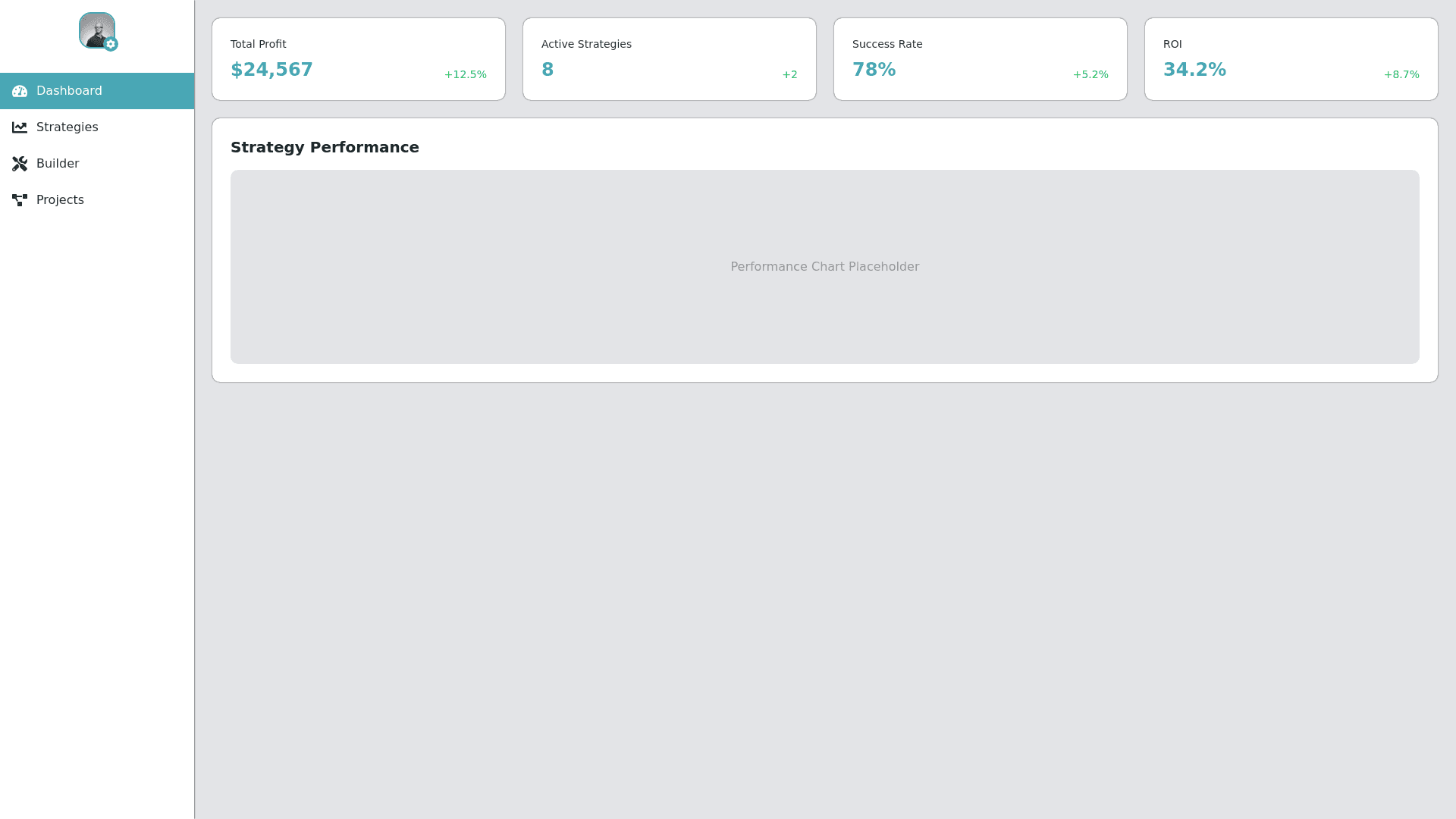Open the Dashboard menu item

click(x=69, y=91)
